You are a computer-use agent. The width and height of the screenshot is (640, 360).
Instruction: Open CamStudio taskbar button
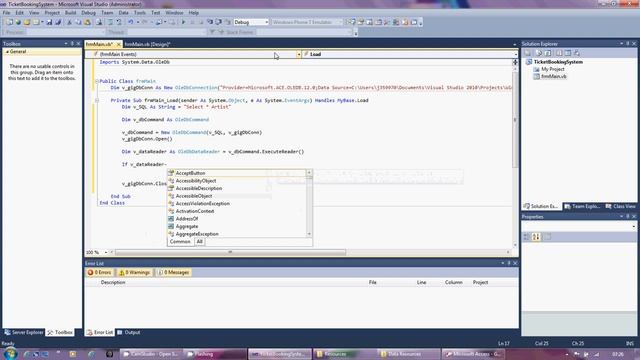click(x=151, y=354)
